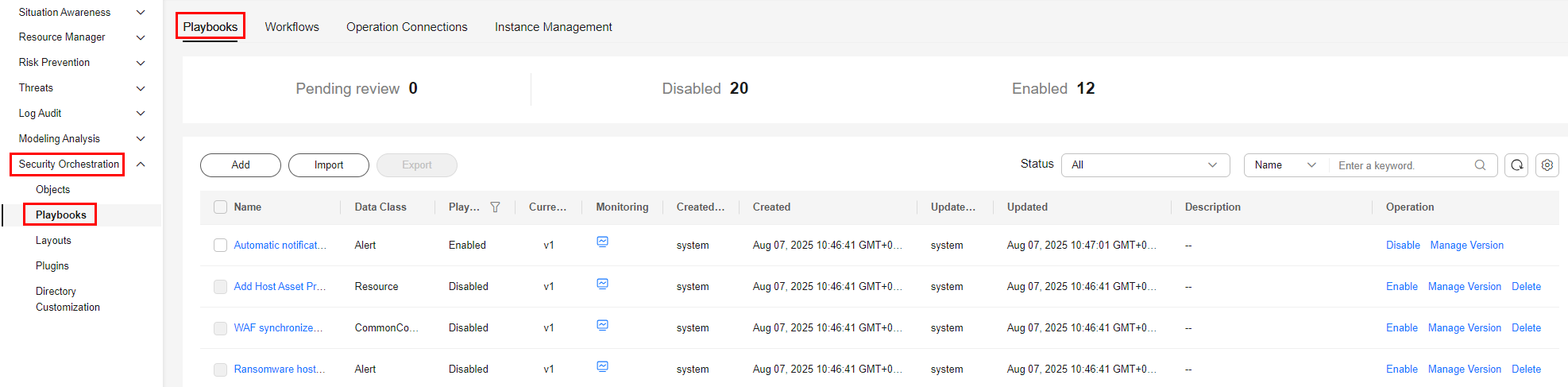This screenshot has height=387, width=1568.
Task: Click the Import button
Action: [x=328, y=165]
